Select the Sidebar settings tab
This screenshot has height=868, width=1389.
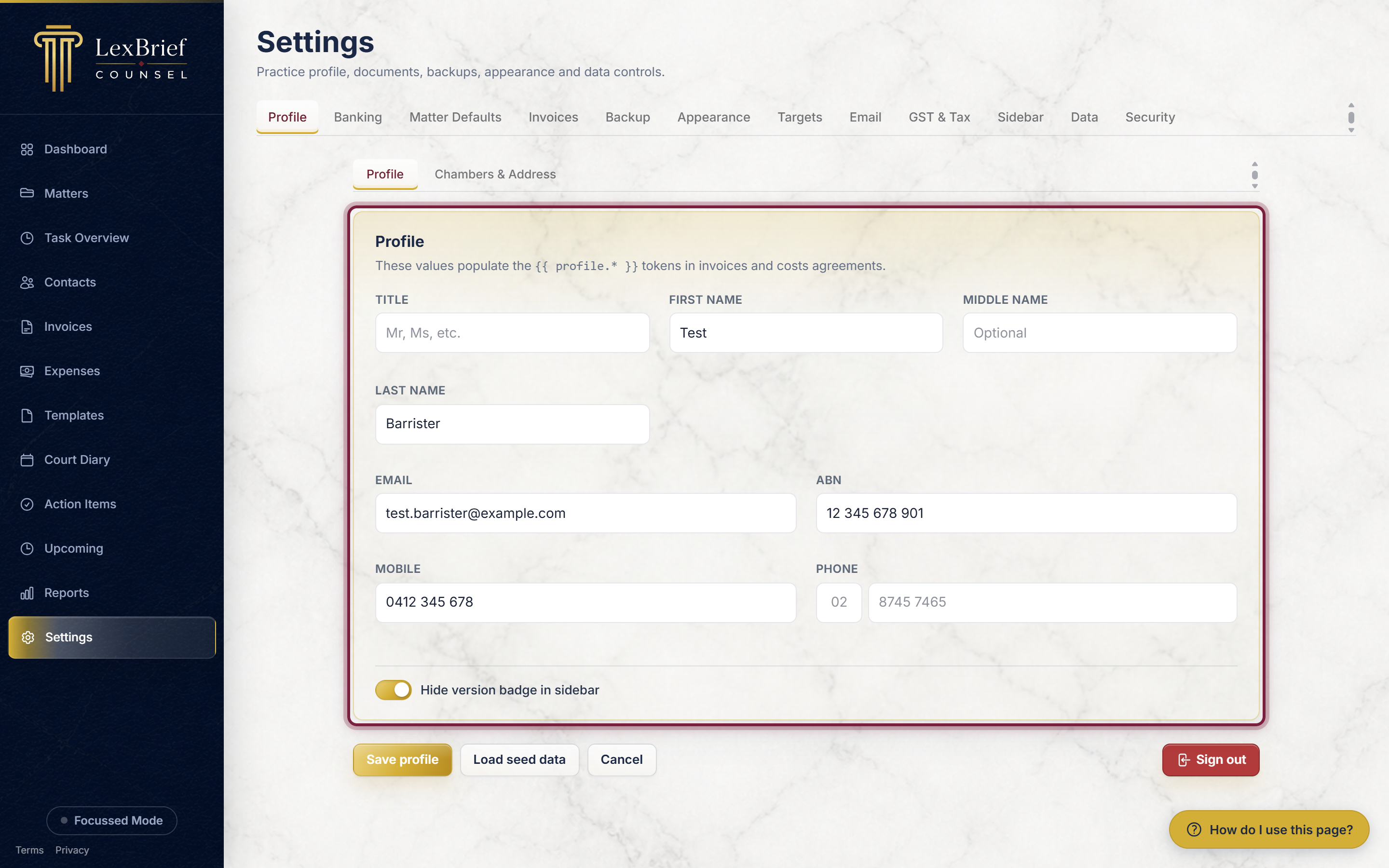tap(1020, 117)
